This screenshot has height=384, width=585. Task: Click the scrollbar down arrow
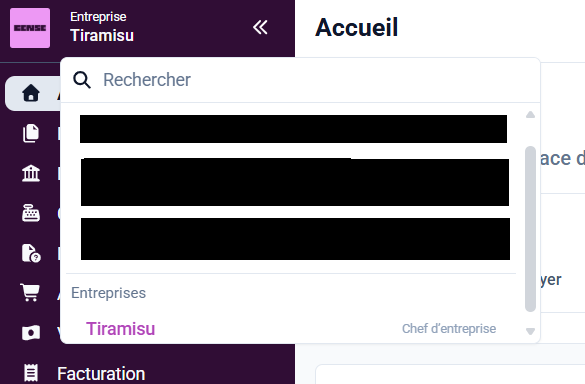click(530, 331)
